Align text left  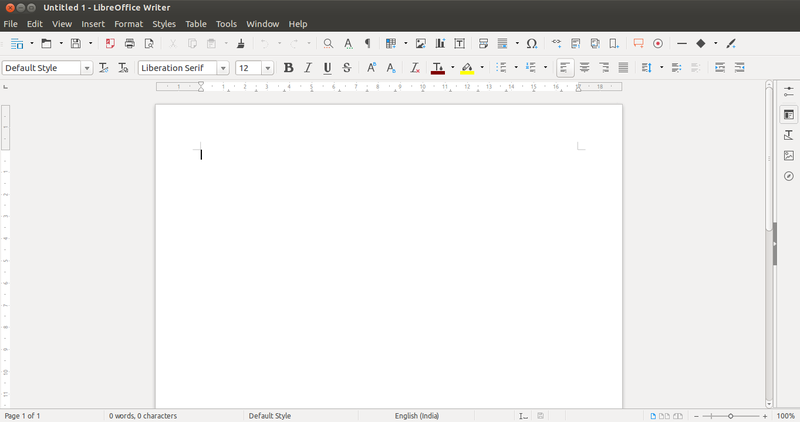[565, 68]
